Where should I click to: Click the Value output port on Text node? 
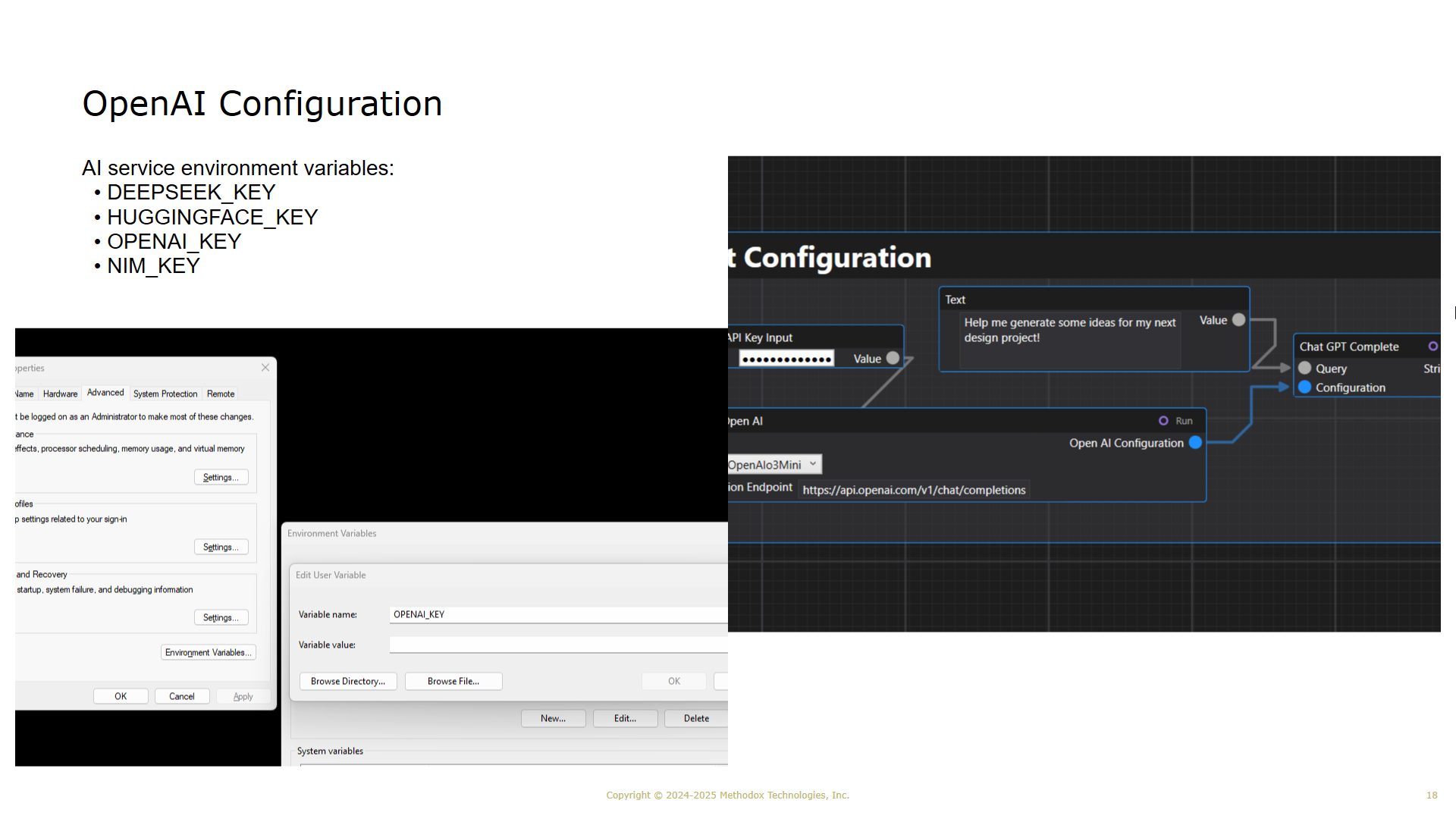(1238, 320)
